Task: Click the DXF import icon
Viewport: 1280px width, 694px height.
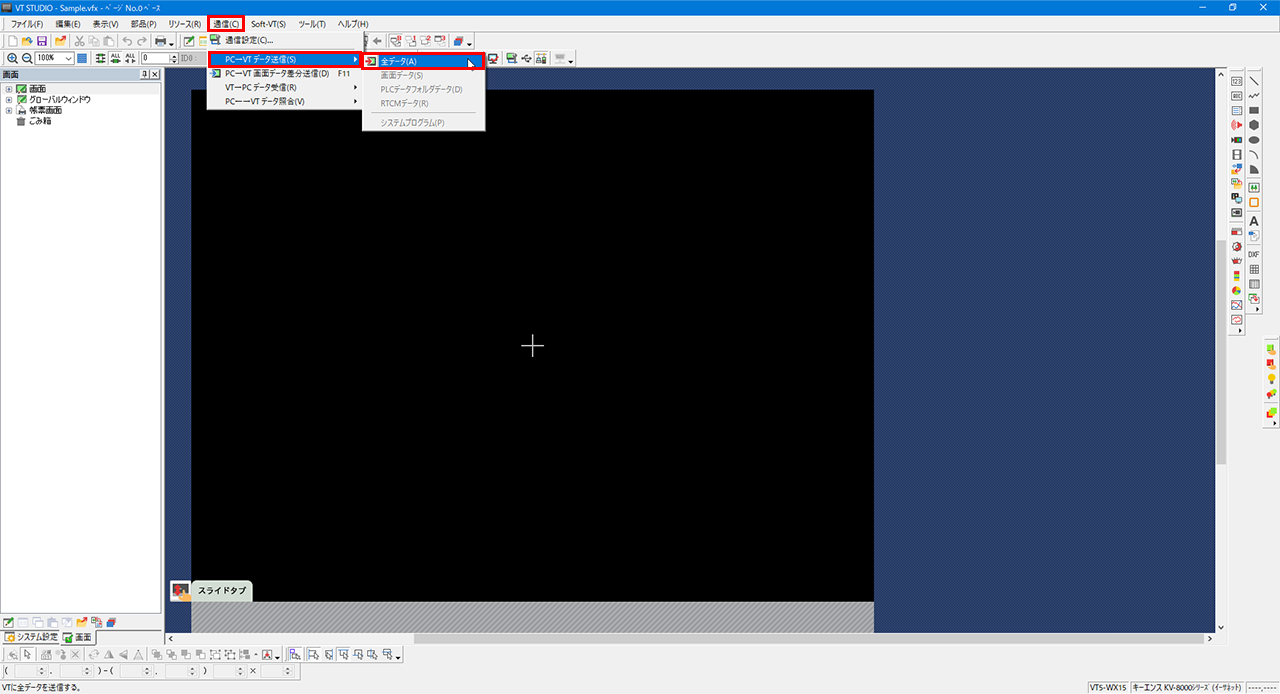Action: click(x=1253, y=254)
